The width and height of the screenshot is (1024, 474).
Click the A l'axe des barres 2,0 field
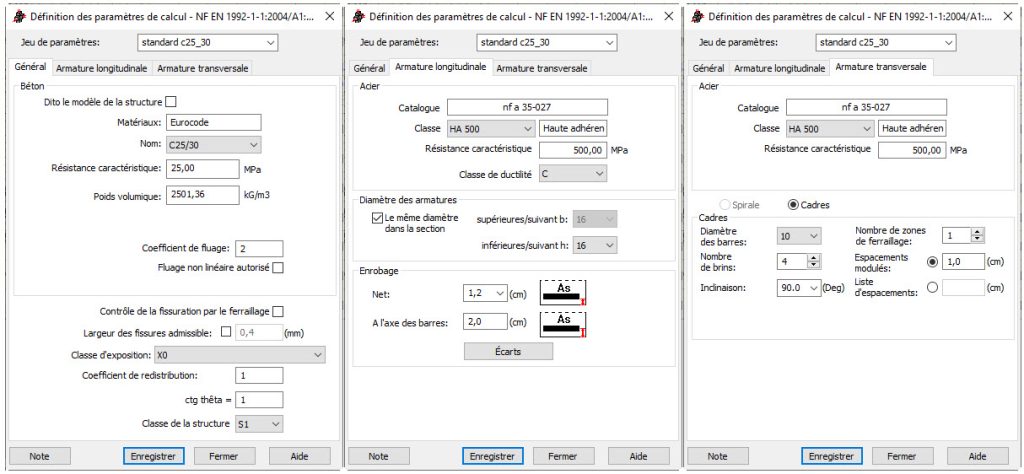pos(485,322)
